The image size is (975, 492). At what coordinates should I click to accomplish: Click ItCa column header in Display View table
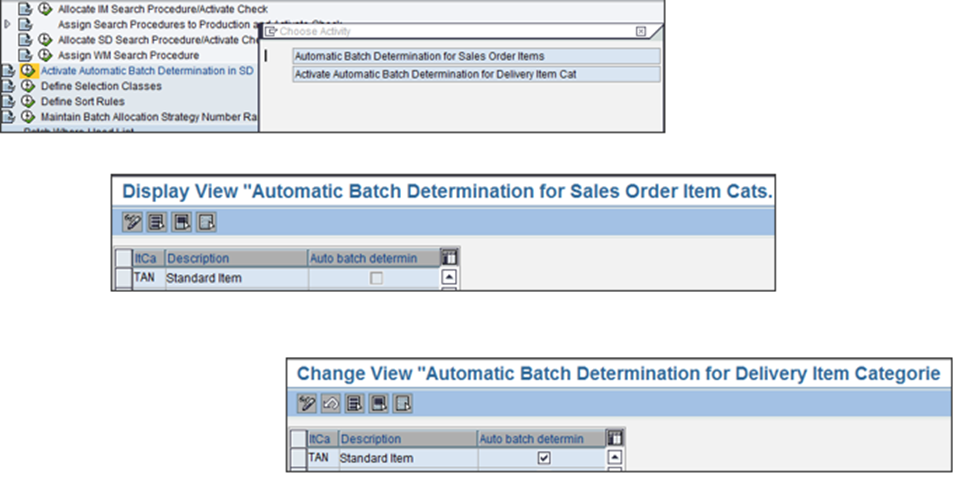click(149, 258)
